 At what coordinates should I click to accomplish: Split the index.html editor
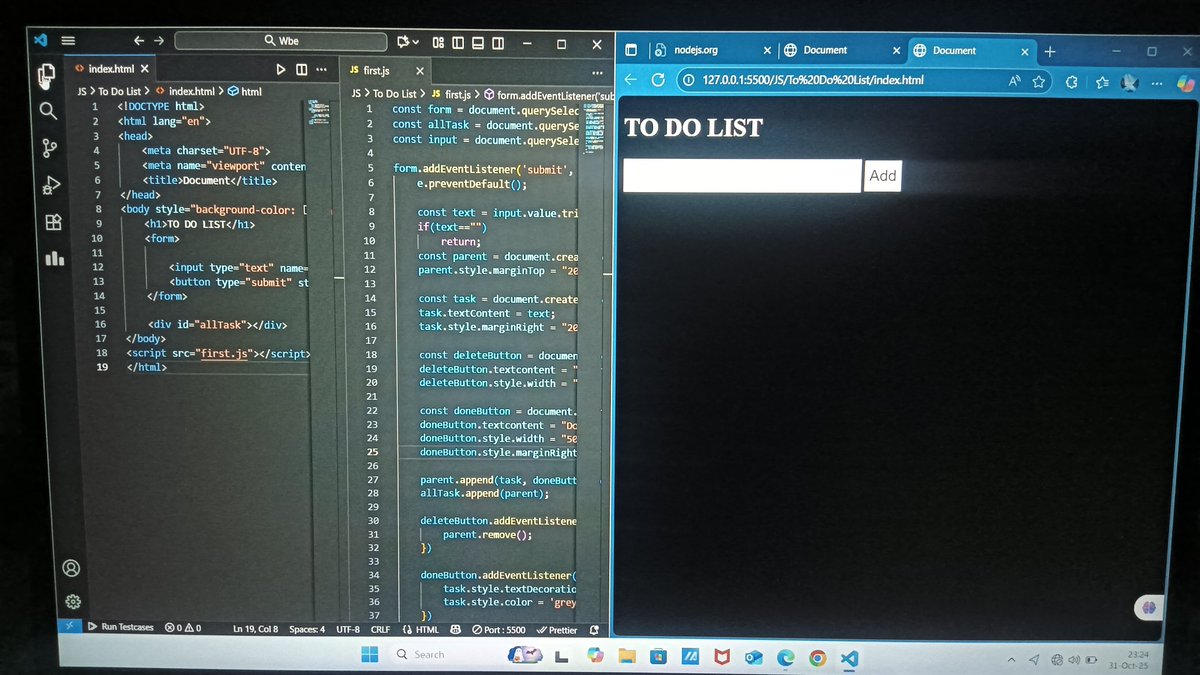coord(301,69)
